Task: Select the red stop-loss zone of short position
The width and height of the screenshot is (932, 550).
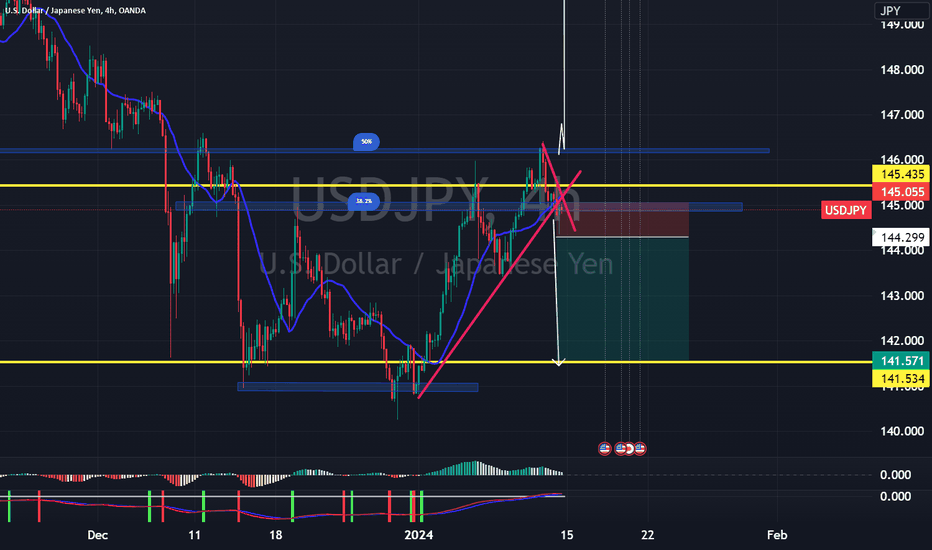Action: pos(622,219)
